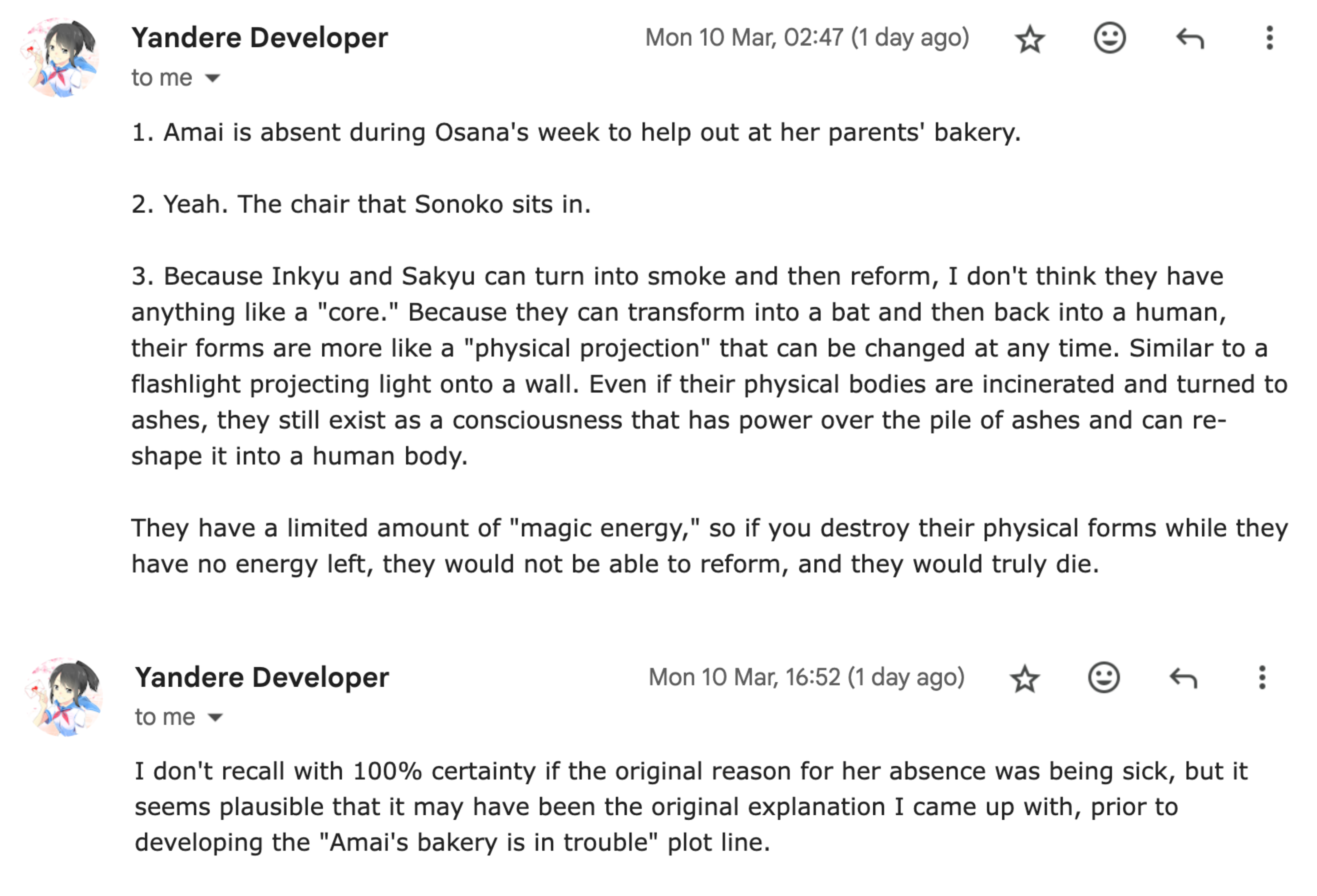The image size is (1317, 896).
Task: Click sender name on the second email
Action: click(x=262, y=677)
